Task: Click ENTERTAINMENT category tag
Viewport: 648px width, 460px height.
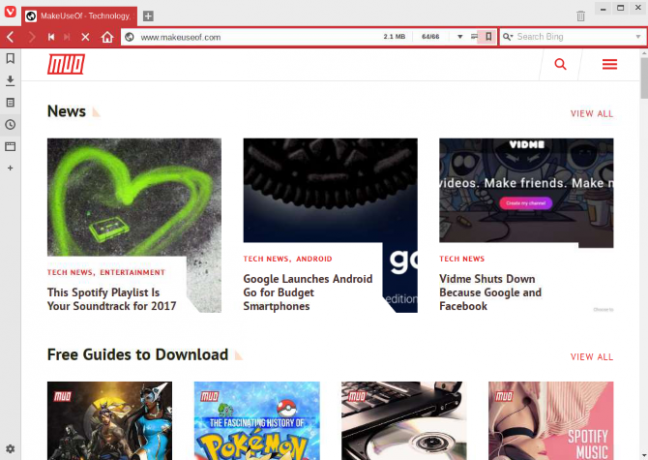Action: [132, 272]
